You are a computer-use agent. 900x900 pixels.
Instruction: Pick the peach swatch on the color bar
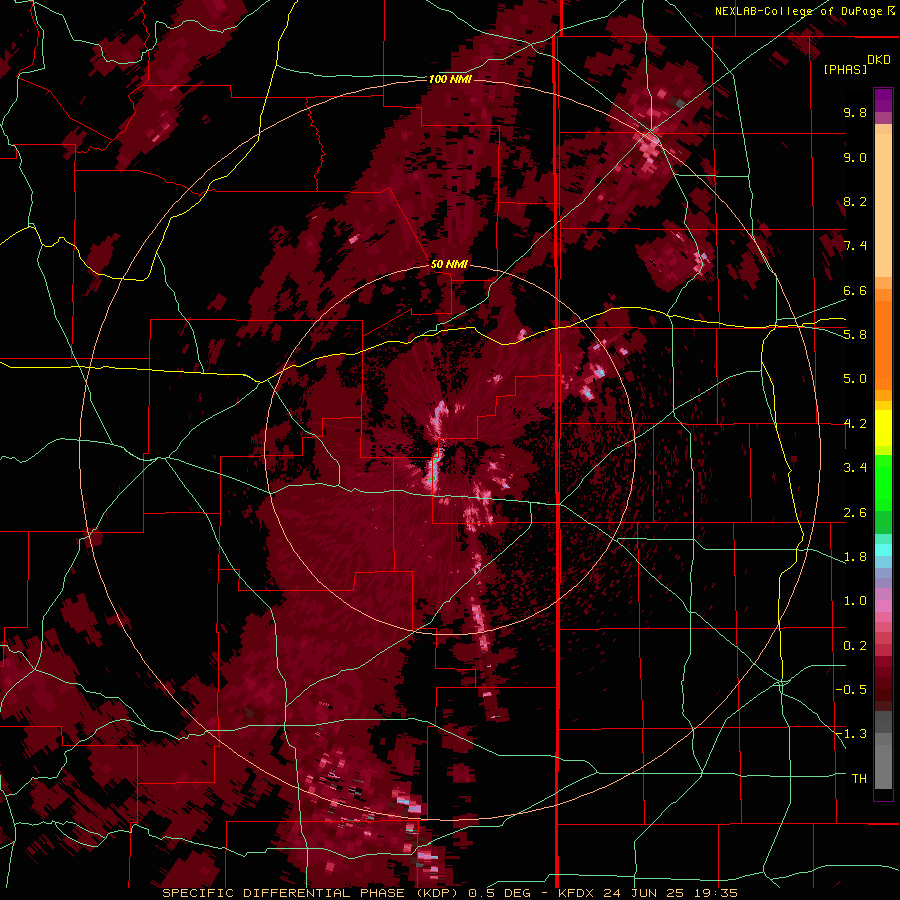(x=883, y=207)
